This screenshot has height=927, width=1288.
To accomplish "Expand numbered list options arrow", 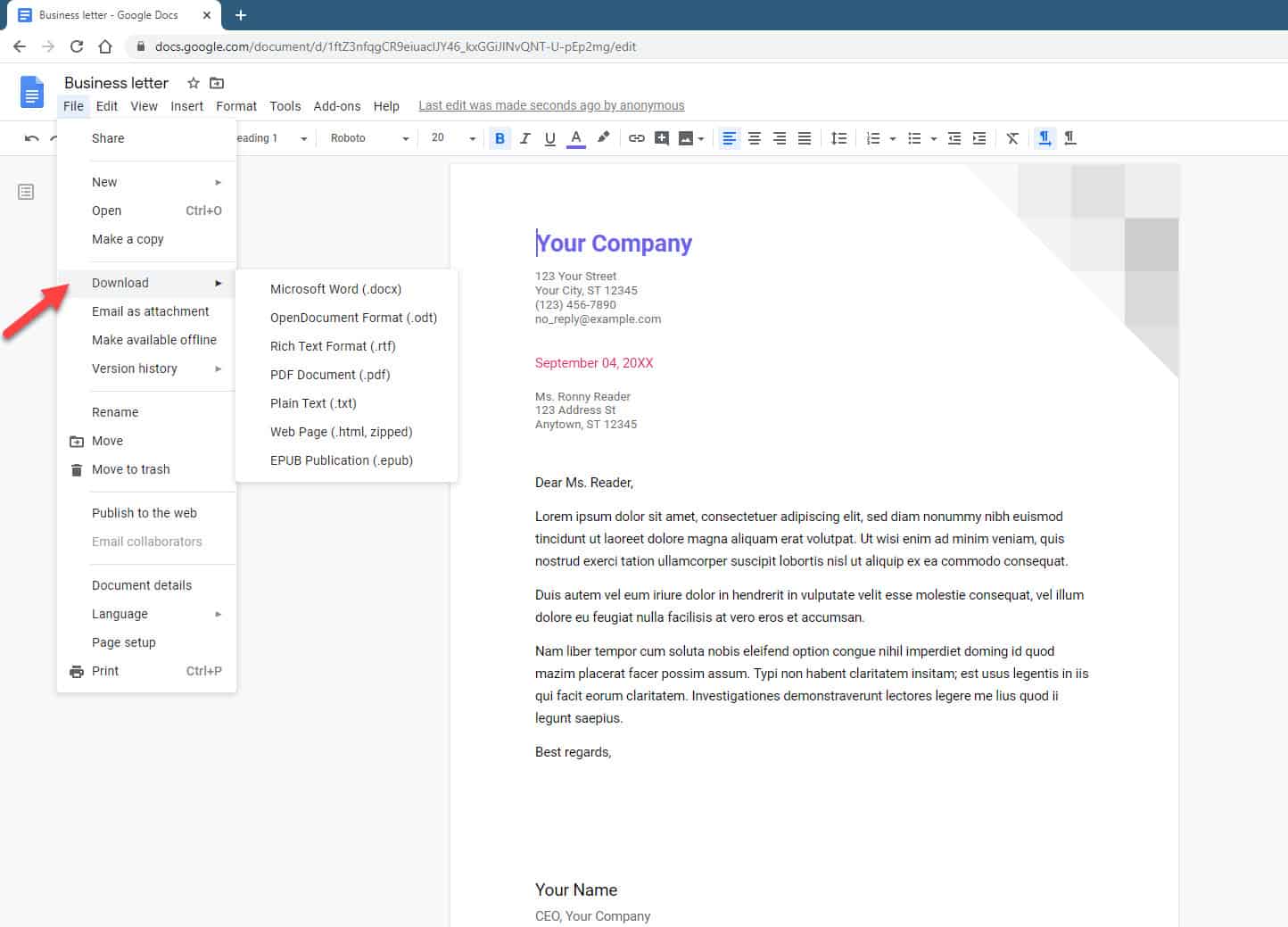I will [892, 138].
